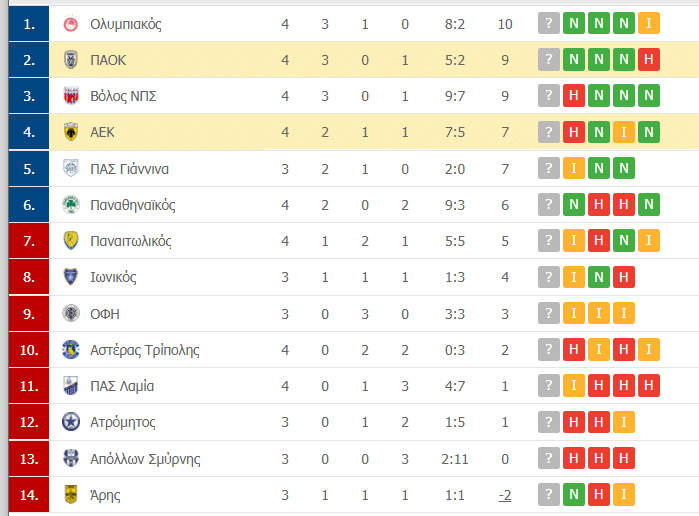Viewport: 699px width, 516px height.
Task: Click the Παναθηναϊκός green clover logo
Action: 70,205
